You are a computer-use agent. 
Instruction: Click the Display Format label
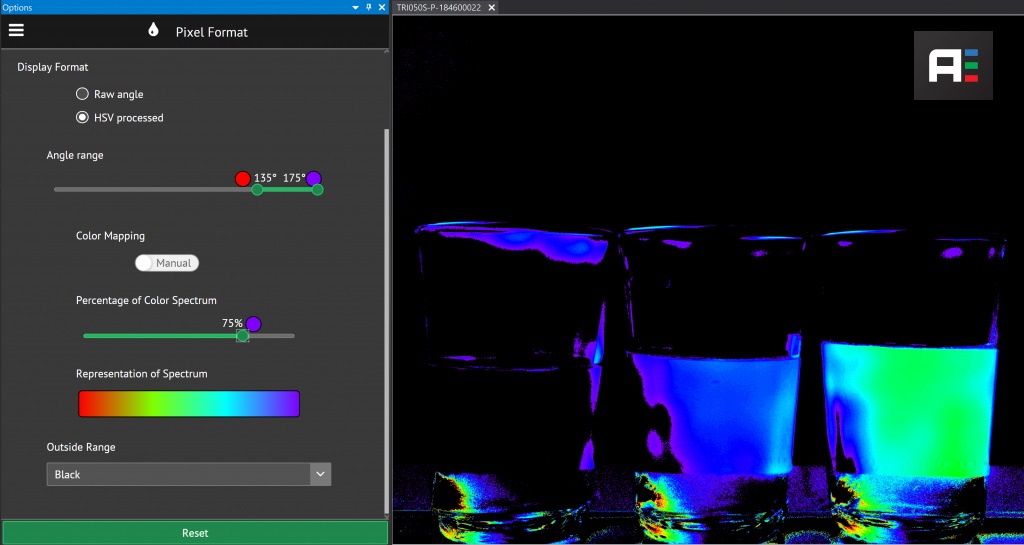pos(53,67)
